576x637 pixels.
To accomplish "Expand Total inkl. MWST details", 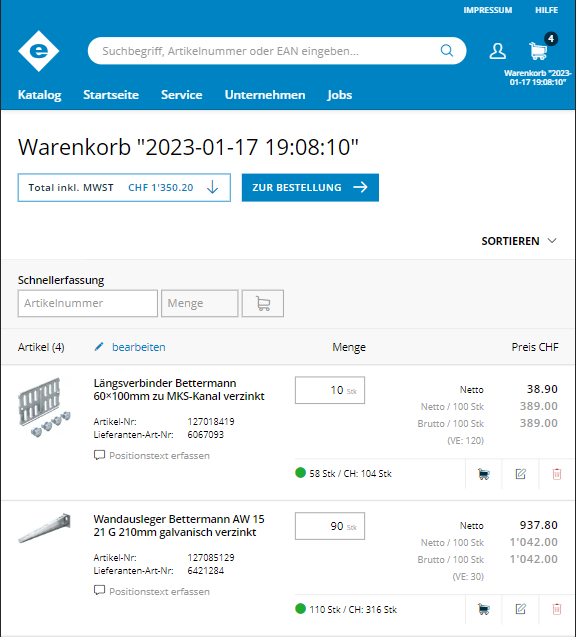I will click(124, 188).
